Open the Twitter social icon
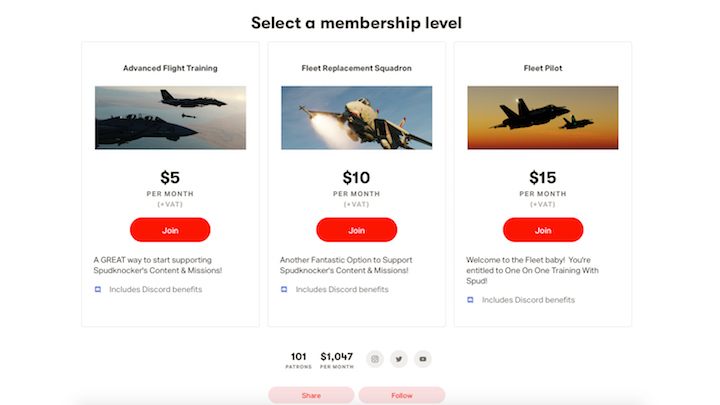The width and height of the screenshot is (720, 405). coord(399,359)
